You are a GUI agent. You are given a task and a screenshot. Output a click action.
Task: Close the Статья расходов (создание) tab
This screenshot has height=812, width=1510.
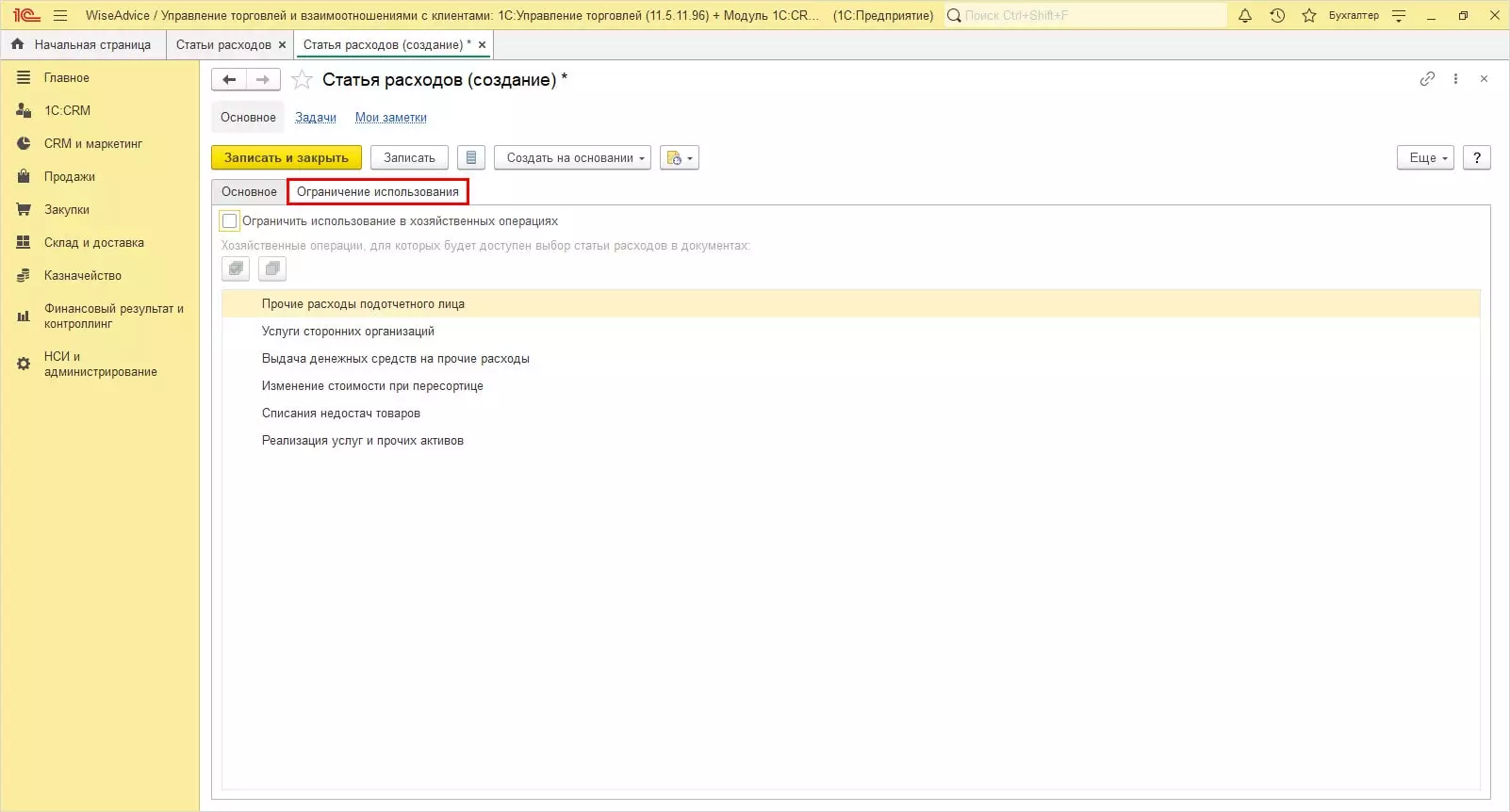(482, 44)
